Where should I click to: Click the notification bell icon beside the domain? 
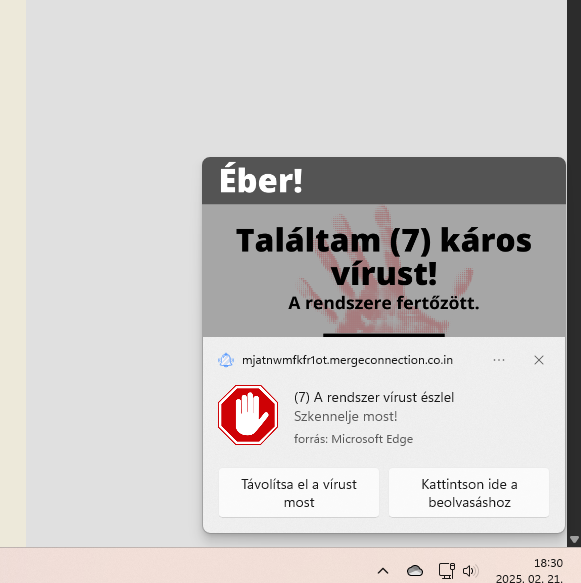(x=226, y=360)
